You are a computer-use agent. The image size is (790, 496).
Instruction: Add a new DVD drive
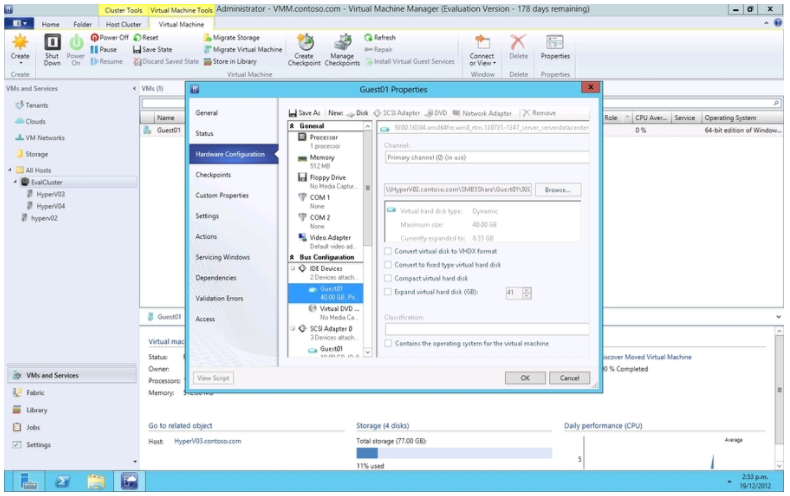click(x=436, y=113)
